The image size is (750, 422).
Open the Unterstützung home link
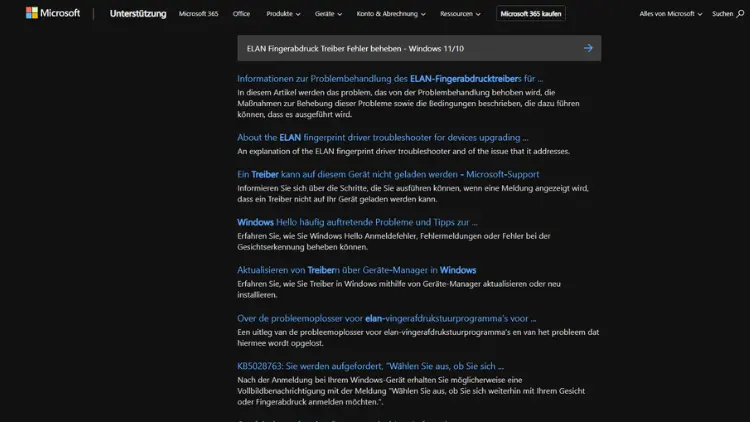[138, 15]
